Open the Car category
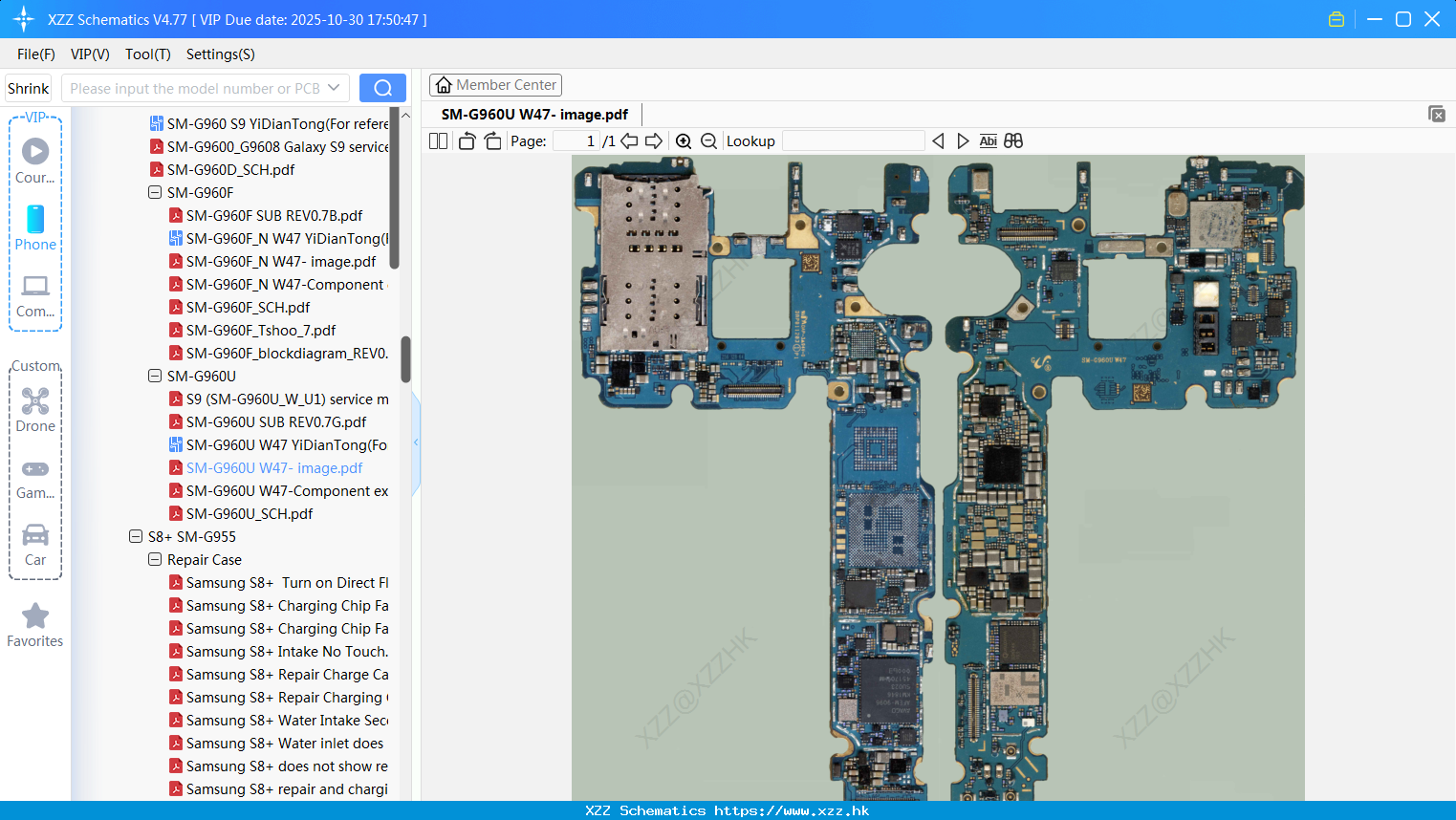This screenshot has height=820, width=1456. pos(35,545)
